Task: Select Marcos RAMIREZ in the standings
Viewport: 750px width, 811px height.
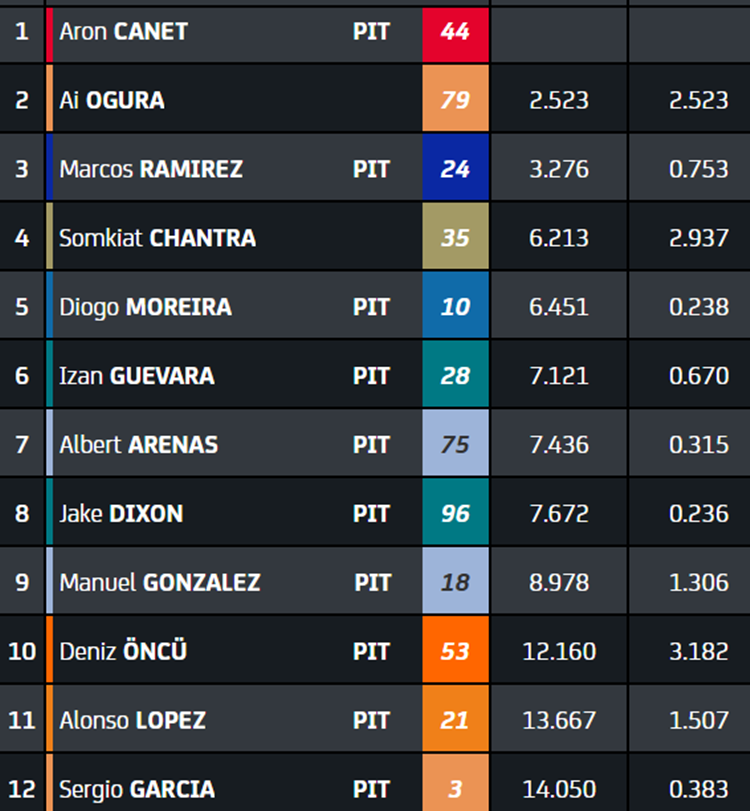Action: [x=151, y=169]
